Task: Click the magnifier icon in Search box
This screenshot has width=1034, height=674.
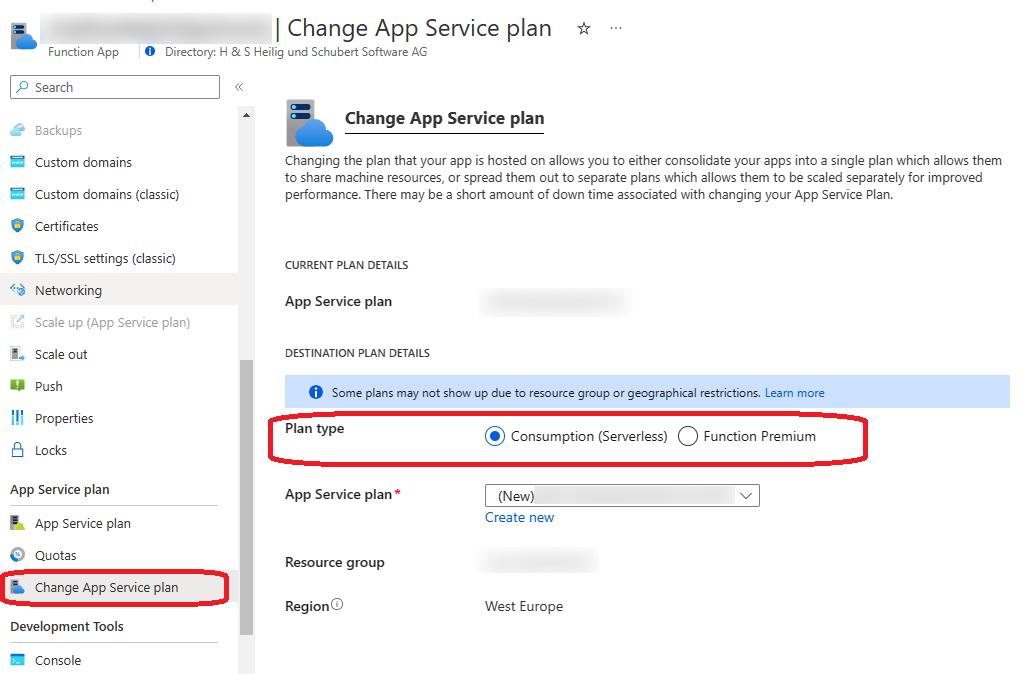Action: tap(22, 87)
